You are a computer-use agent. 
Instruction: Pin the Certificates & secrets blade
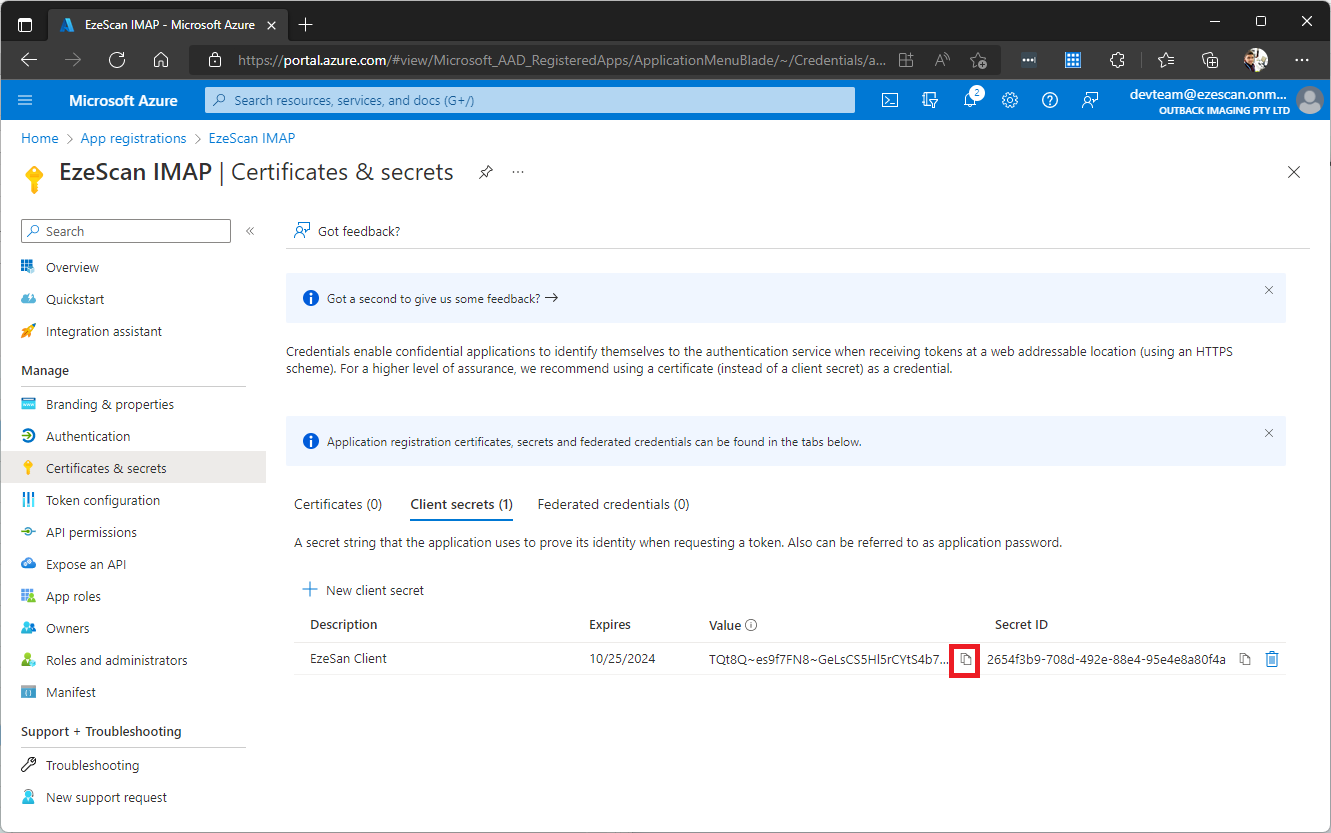[x=485, y=172]
